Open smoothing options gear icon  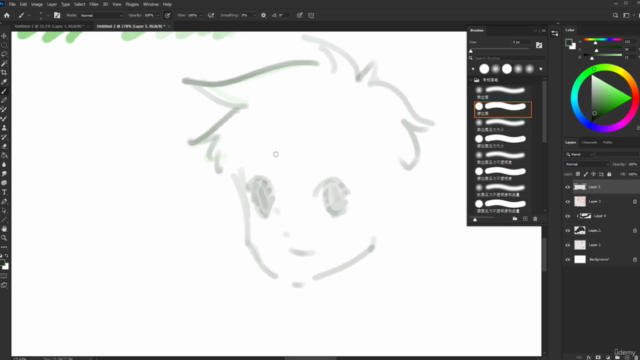pos(264,16)
